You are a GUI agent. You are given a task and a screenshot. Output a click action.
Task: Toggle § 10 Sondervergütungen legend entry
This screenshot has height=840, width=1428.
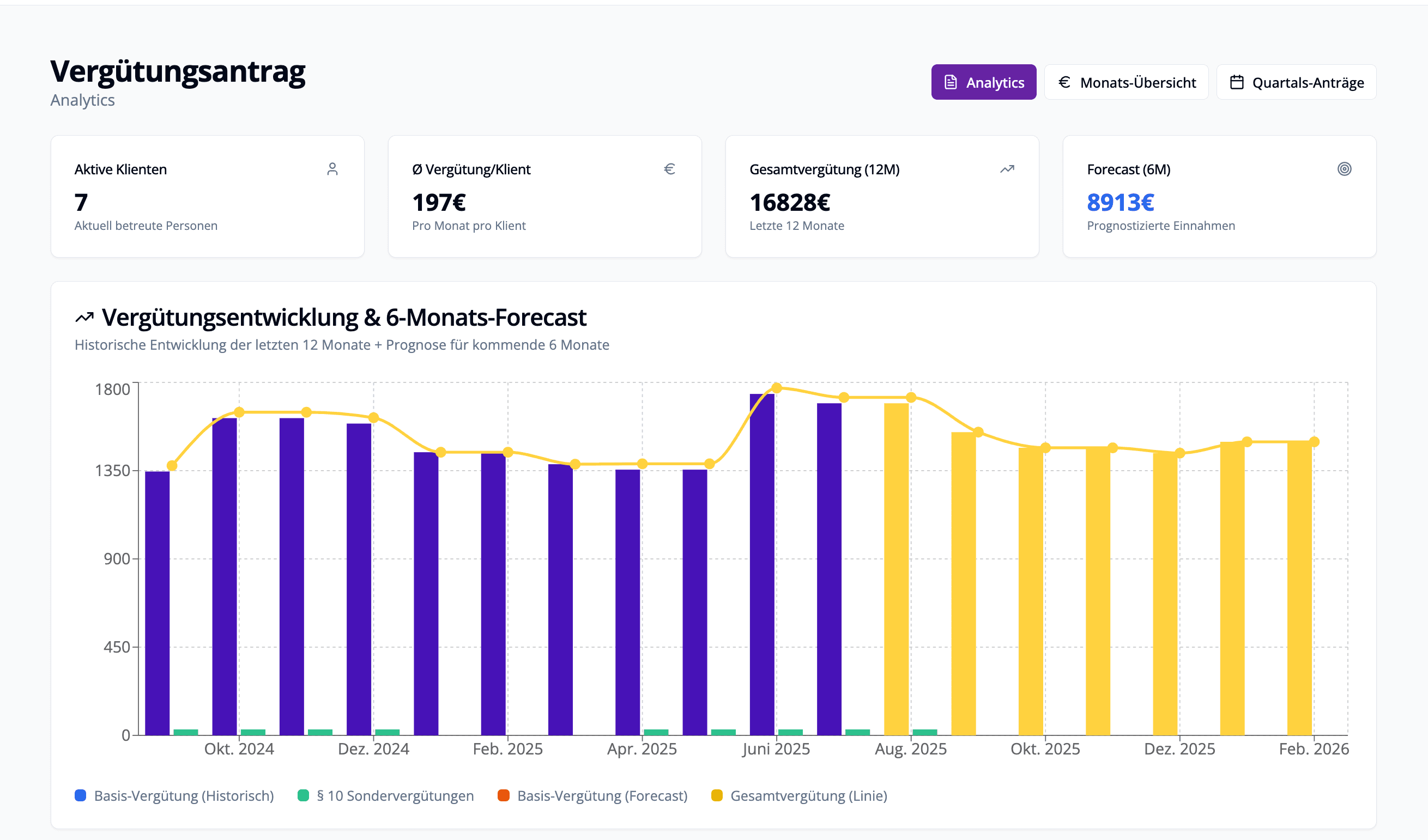[395, 795]
